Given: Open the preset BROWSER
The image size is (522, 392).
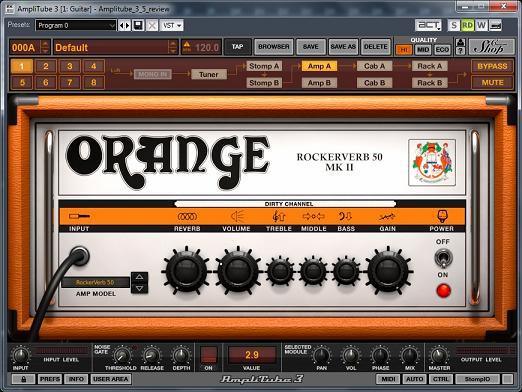Looking at the screenshot, I should point(274,47).
